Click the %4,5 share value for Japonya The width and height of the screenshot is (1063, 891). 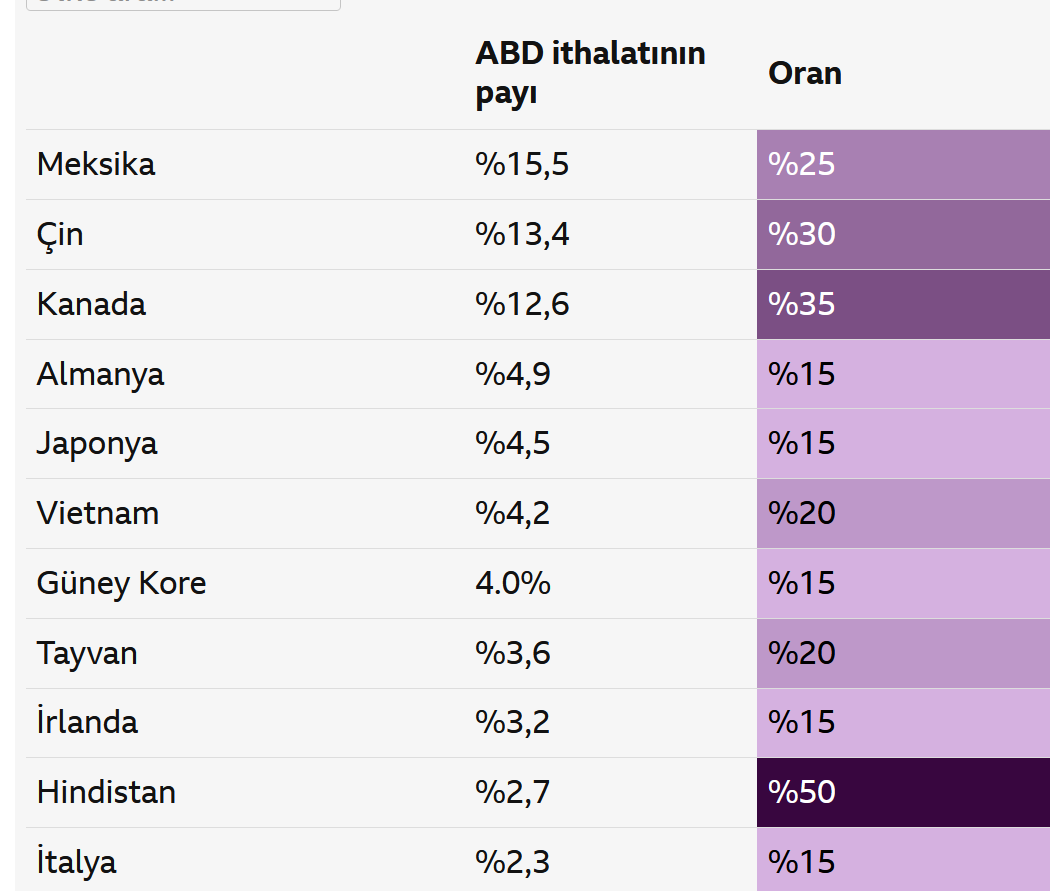point(512,443)
